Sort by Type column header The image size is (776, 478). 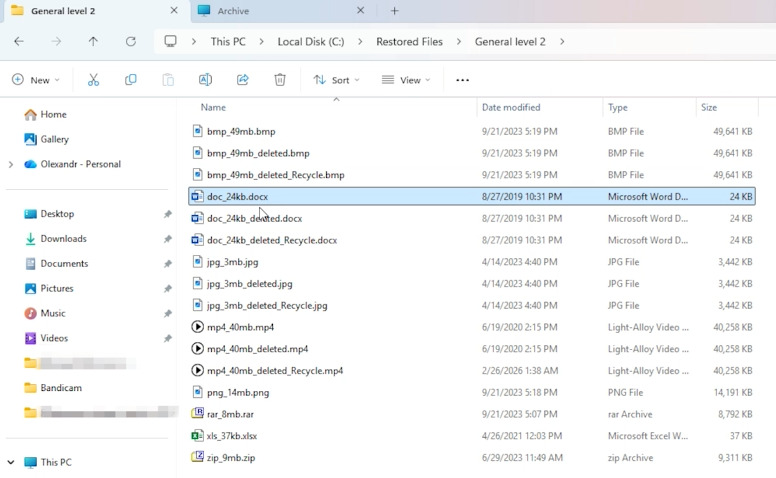click(618, 107)
